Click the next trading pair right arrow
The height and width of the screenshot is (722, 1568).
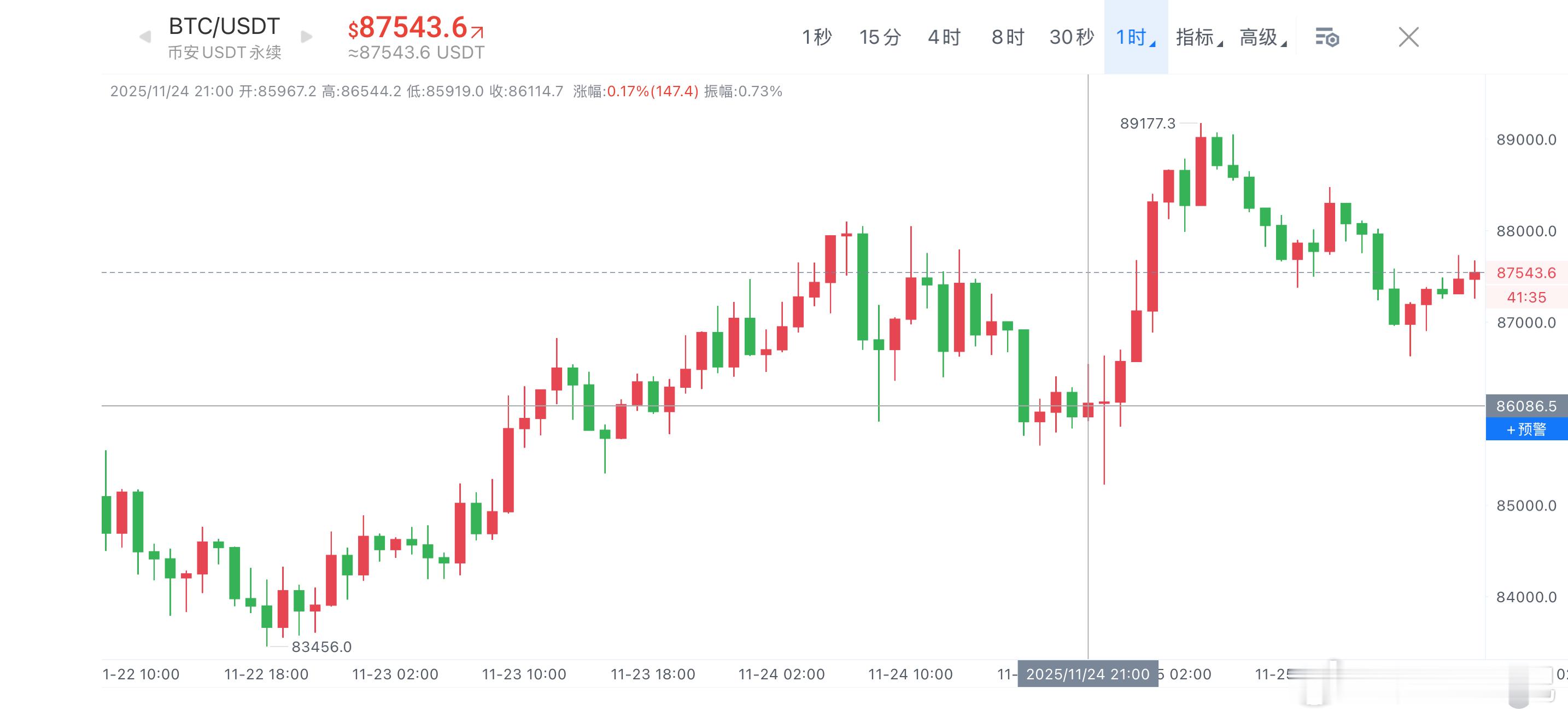(x=307, y=37)
